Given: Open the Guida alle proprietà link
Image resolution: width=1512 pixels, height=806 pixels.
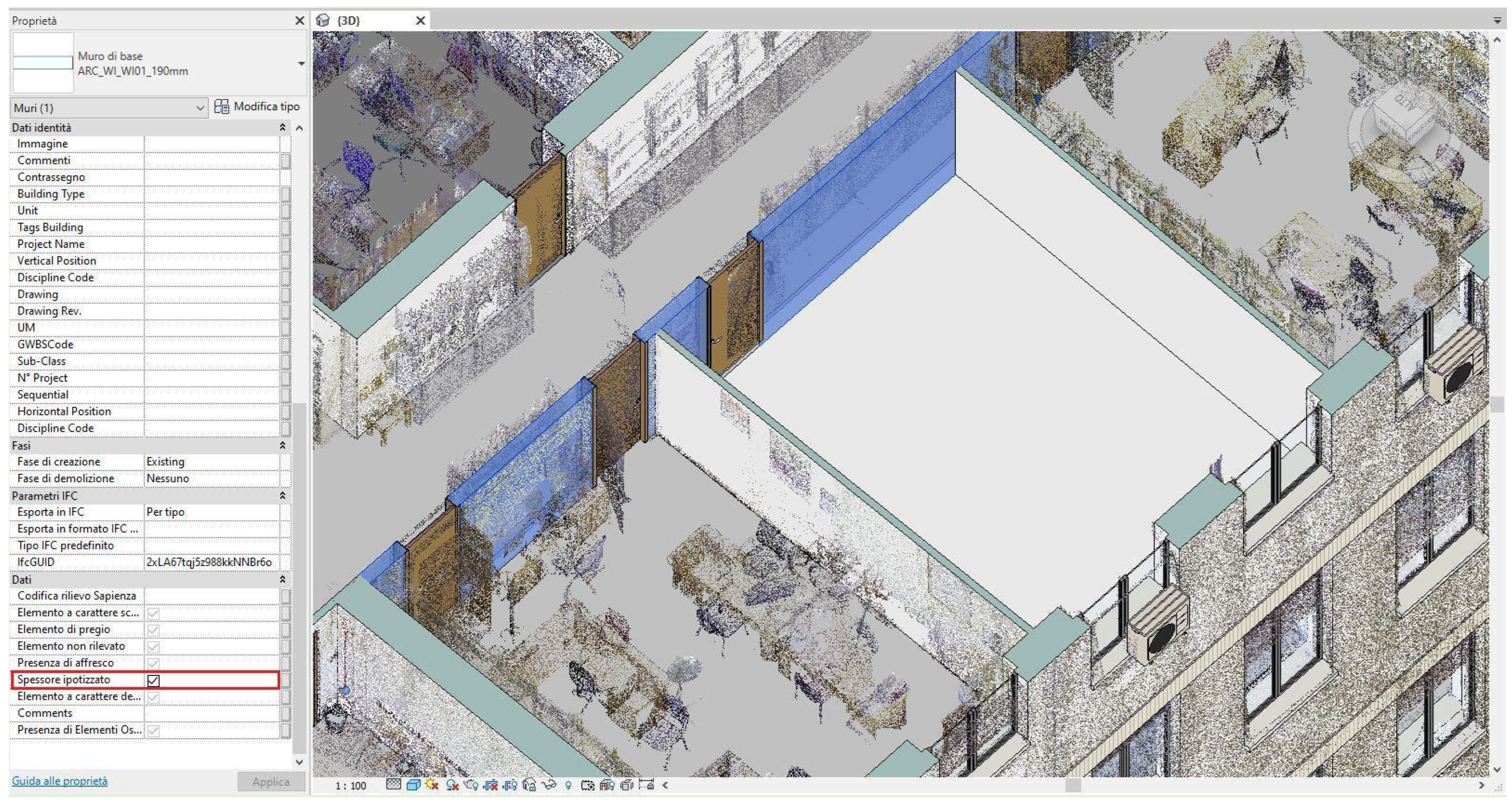Looking at the screenshot, I should point(60,781).
